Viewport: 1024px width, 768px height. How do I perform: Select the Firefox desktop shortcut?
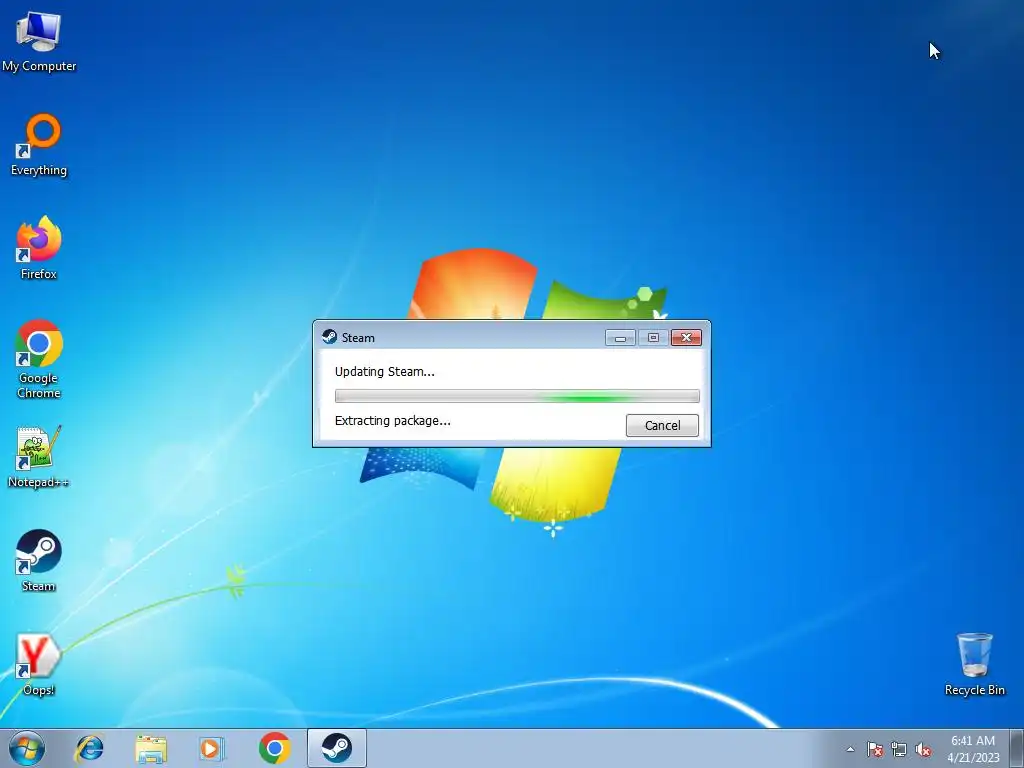39,248
